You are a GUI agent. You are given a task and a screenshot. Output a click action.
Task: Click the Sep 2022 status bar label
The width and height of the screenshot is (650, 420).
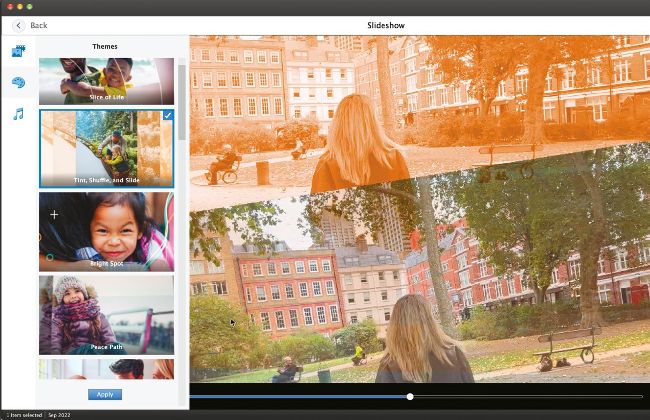click(x=60, y=415)
